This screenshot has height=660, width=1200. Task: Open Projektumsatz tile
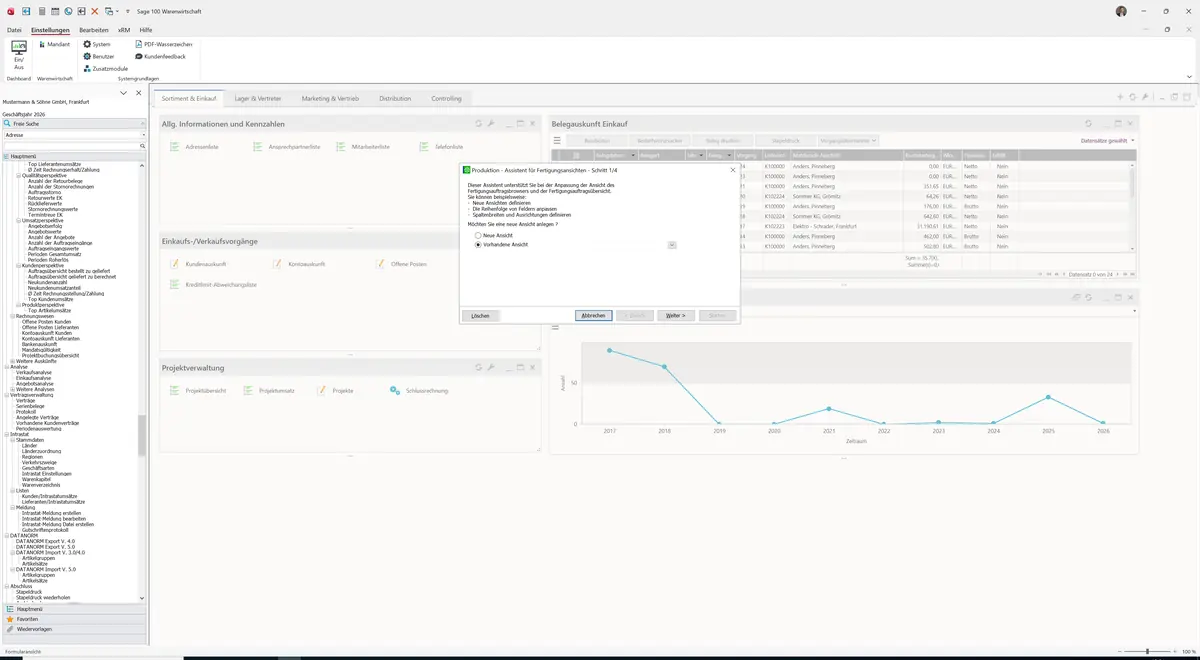[269, 390]
